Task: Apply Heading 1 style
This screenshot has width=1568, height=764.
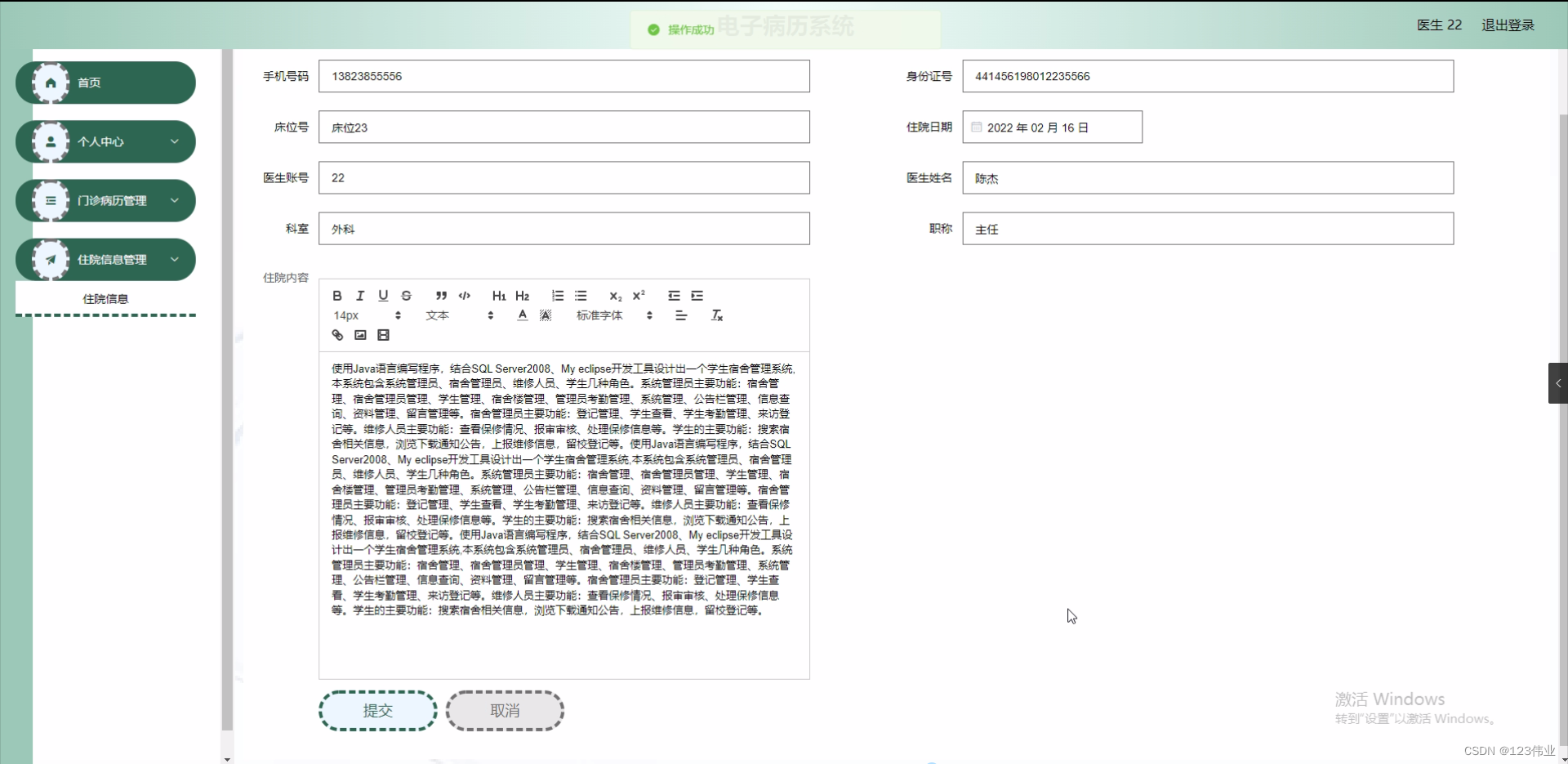Action: pos(499,296)
